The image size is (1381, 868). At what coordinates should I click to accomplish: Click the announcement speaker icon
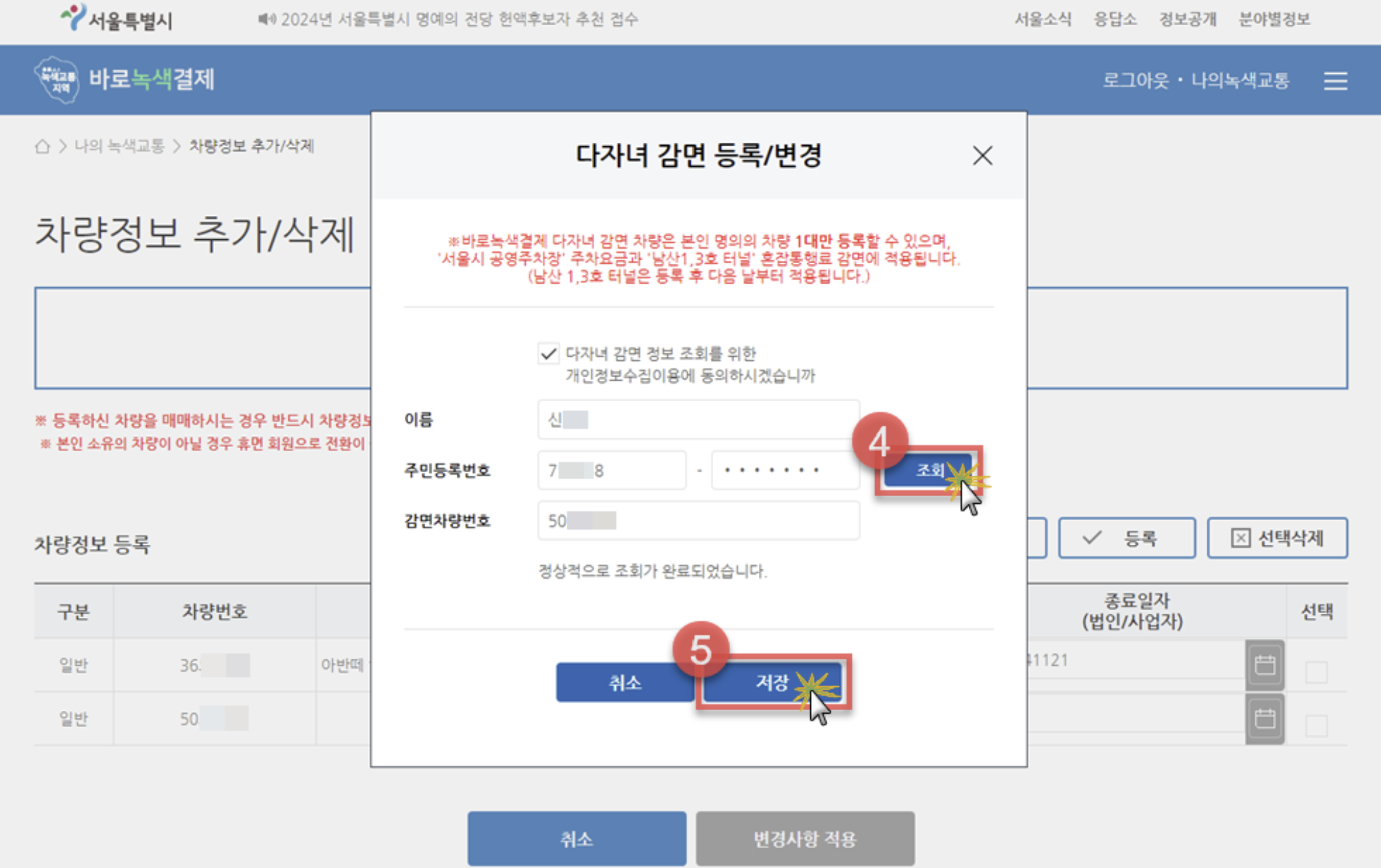click(x=266, y=19)
